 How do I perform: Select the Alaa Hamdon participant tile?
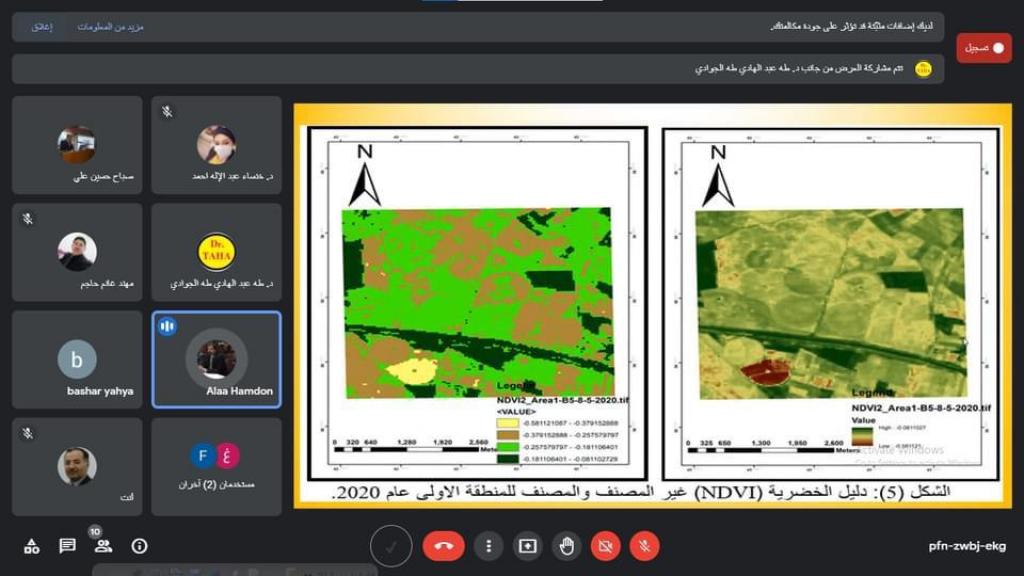[216, 359]
